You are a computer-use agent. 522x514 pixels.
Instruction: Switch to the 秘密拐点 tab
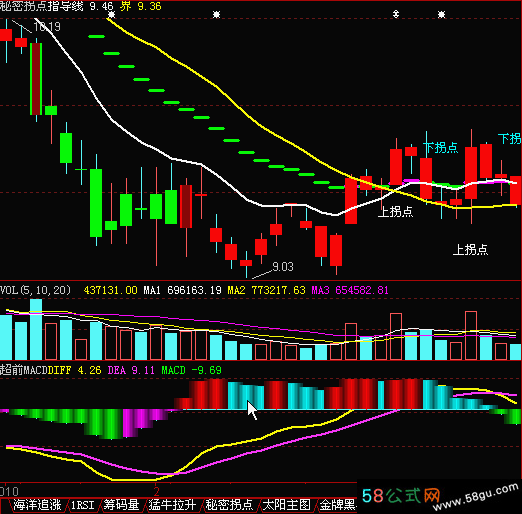coord(229,505)
